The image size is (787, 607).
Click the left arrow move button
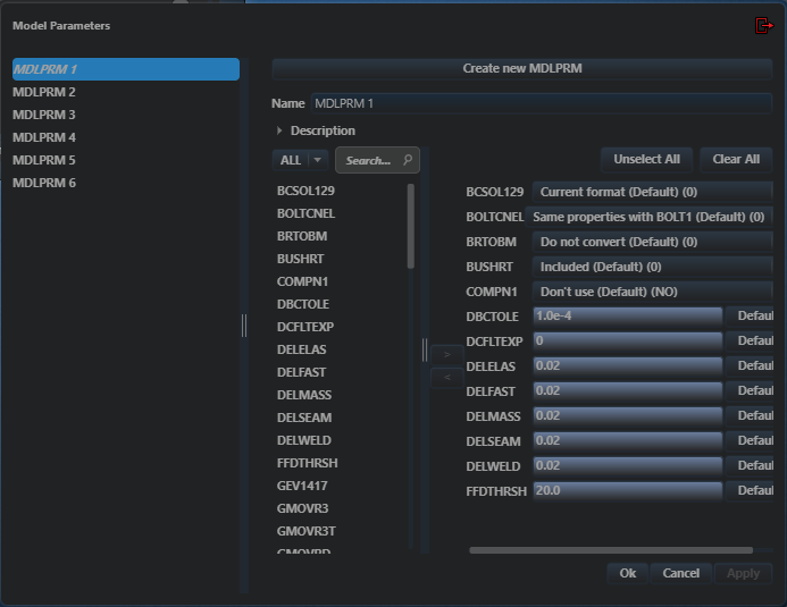point(447,377)
